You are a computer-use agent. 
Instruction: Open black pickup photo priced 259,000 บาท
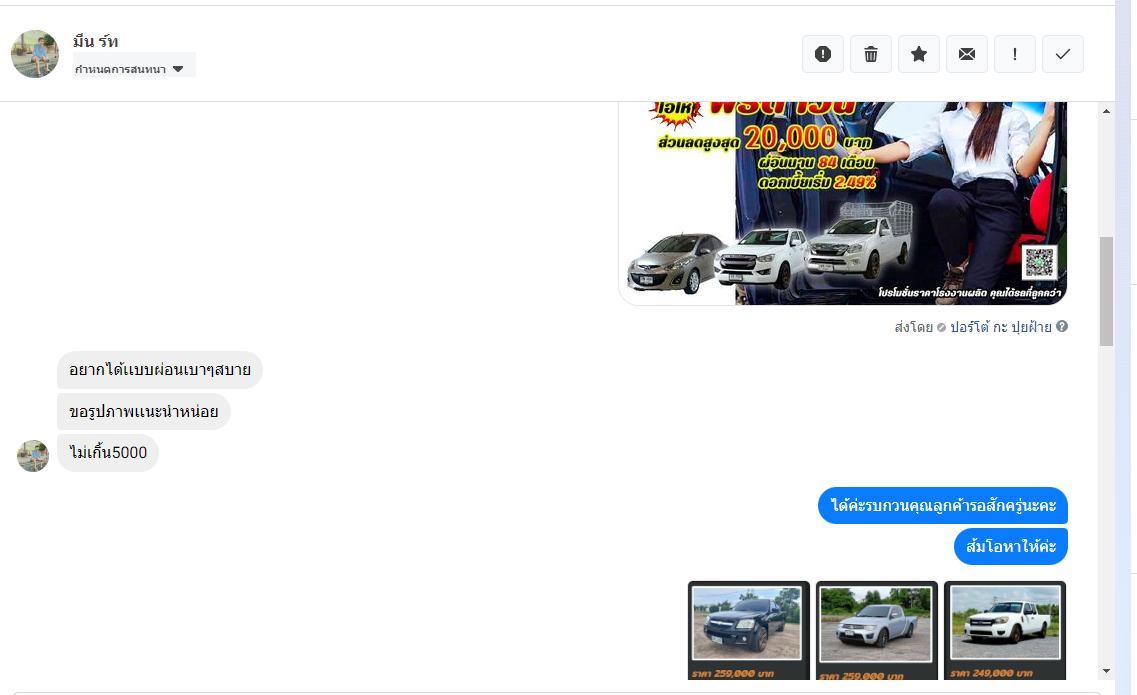pos(748,630)
